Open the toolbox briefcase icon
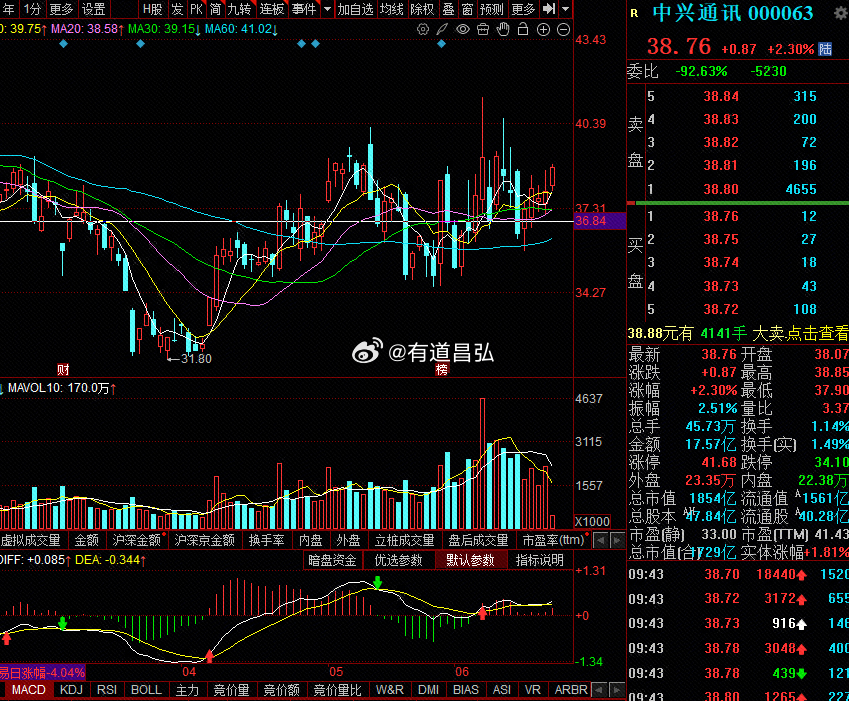This screenshot has height=701, width=849. coord(482,29)
